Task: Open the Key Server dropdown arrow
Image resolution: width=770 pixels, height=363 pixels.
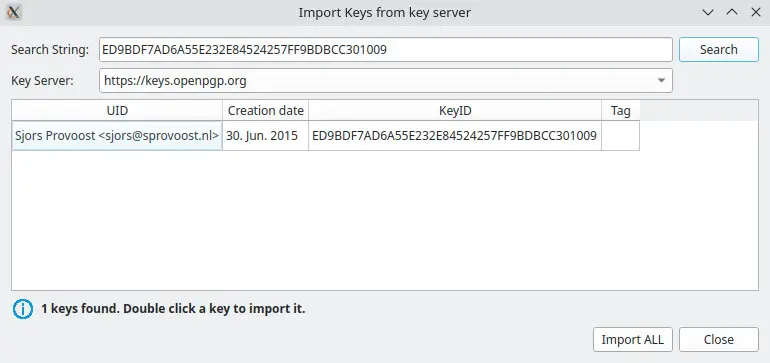Action: (661, 81)
